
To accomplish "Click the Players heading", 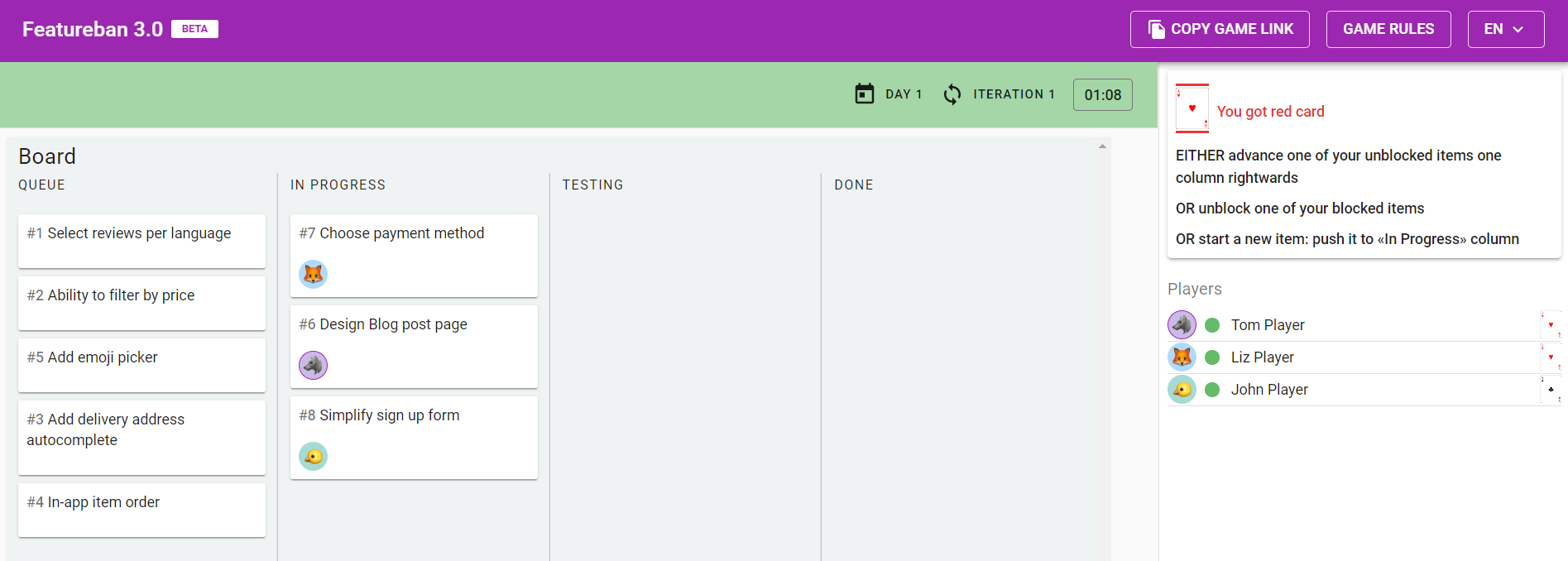I will (x=1195, y=289).
